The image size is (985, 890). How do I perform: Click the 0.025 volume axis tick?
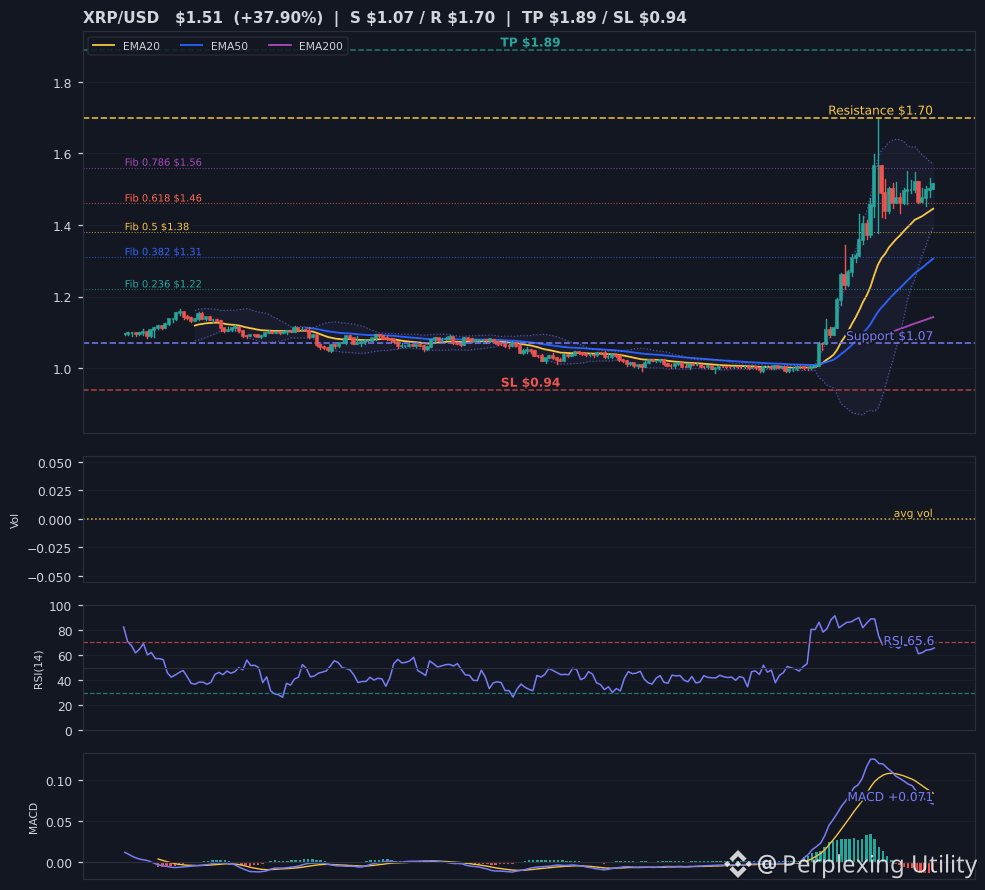(x=55, y=492)
